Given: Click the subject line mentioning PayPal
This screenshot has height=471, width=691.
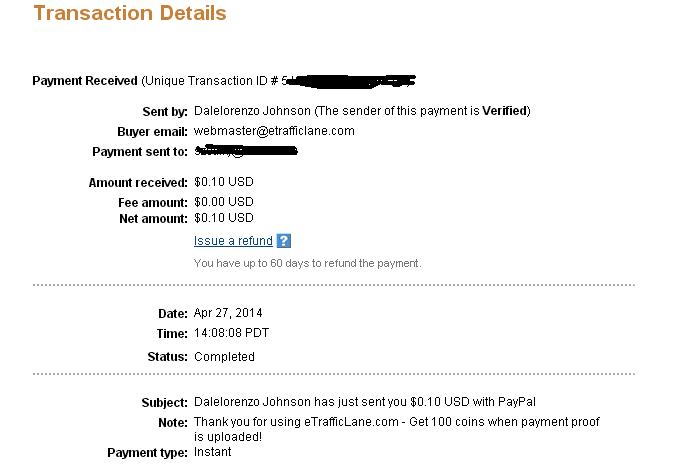Looking at the screenshot, I should click(365, 402).
